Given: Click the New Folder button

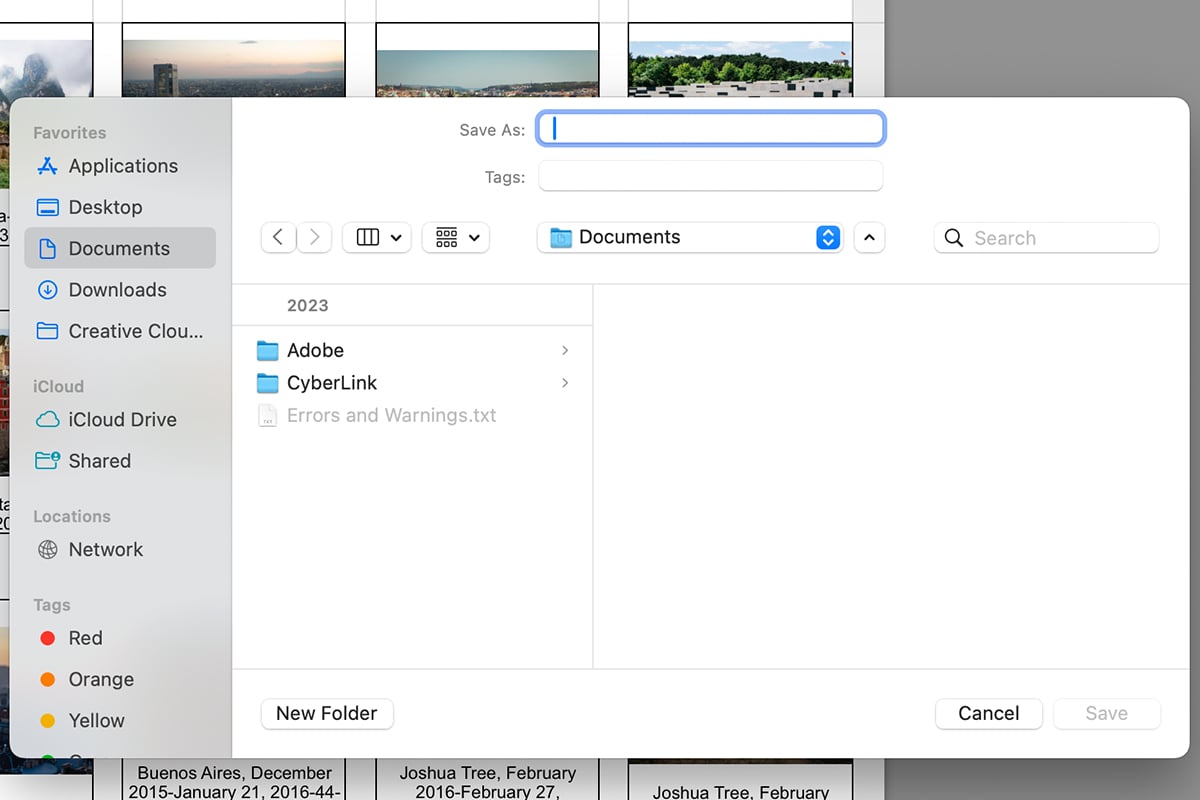Looking at the screenshot, I should 327,713.
